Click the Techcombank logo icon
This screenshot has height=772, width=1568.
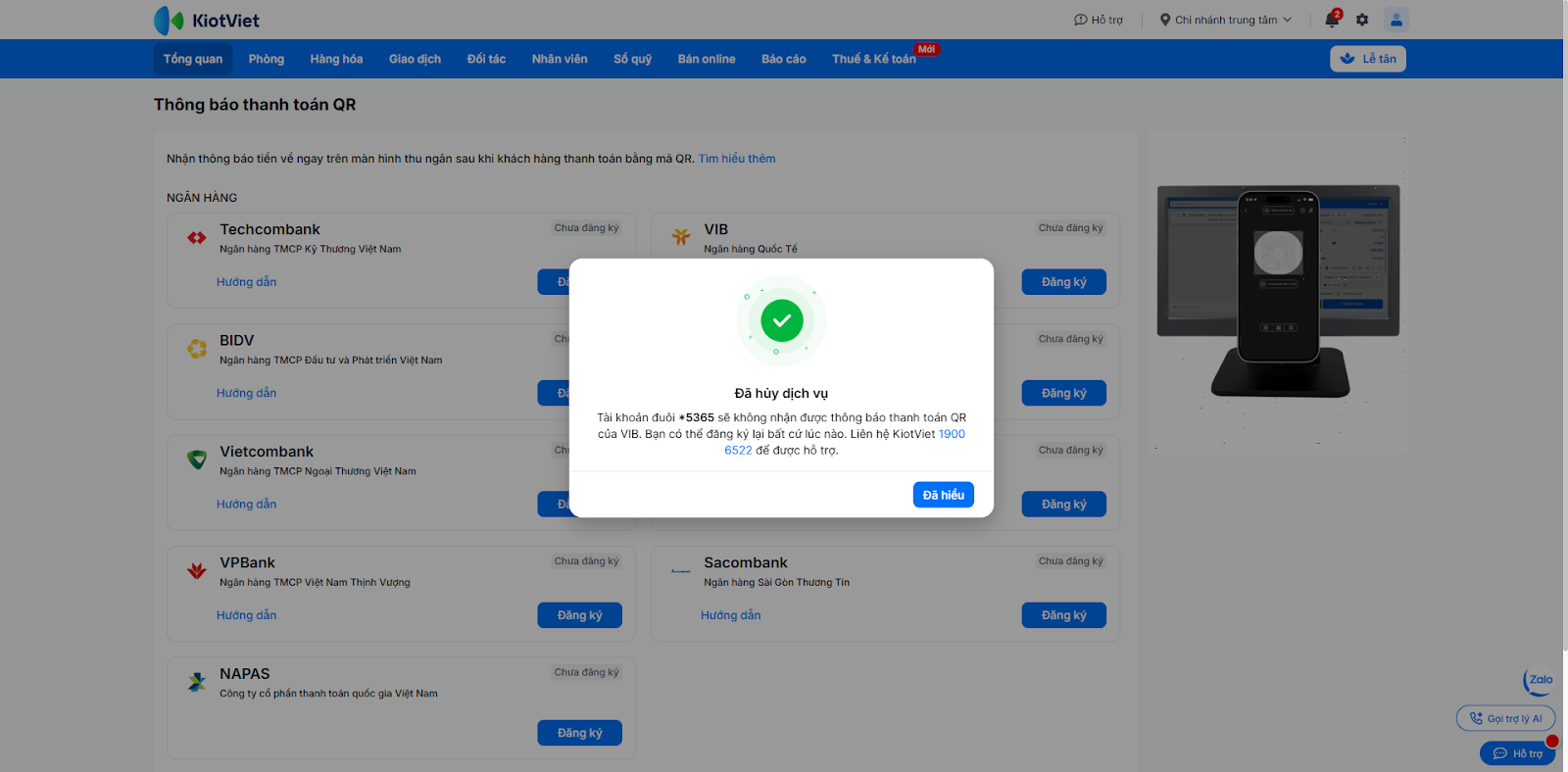pos(197,237)
